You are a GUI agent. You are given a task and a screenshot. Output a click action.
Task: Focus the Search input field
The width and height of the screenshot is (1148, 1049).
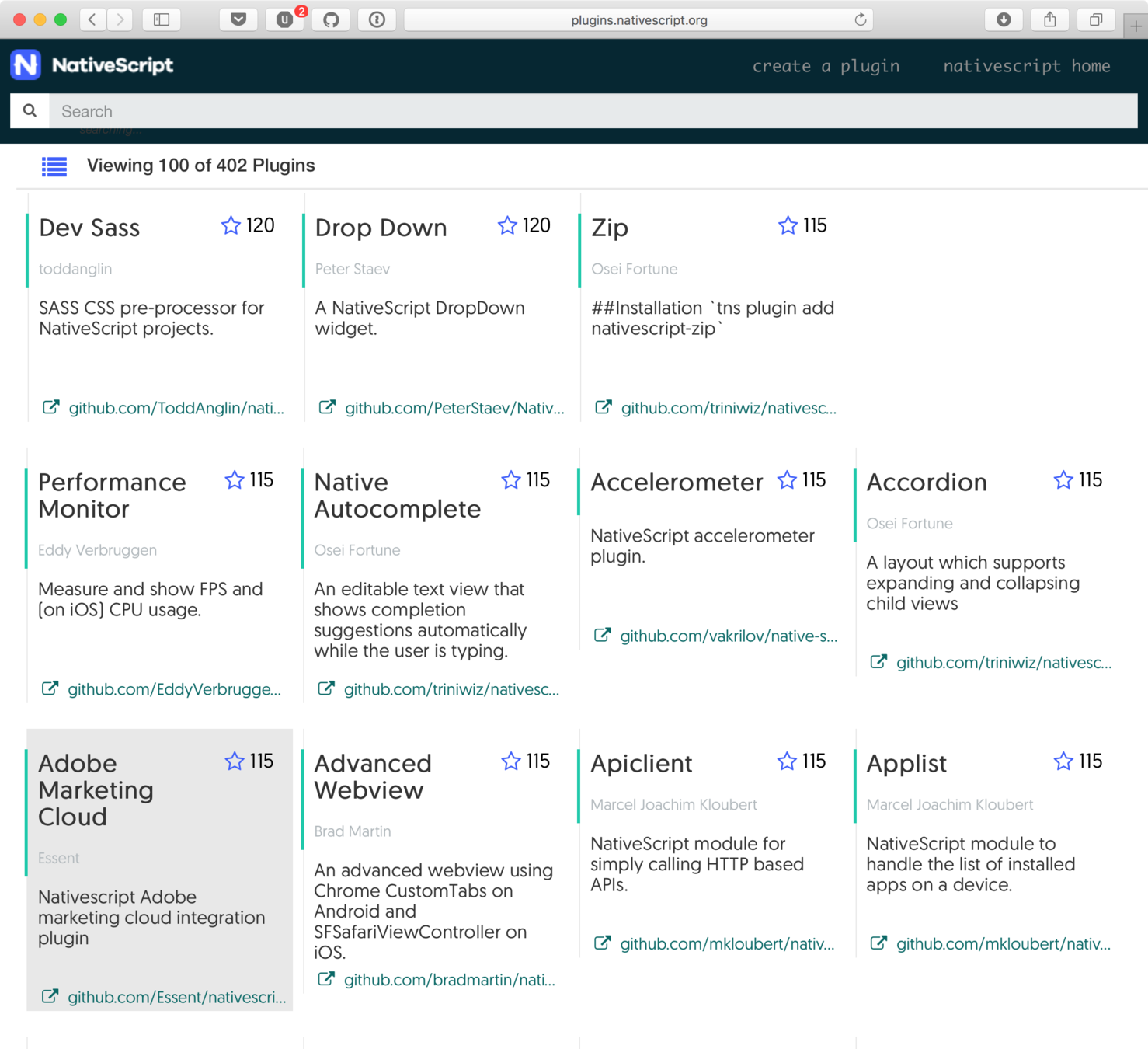click(x=593, y=111)
